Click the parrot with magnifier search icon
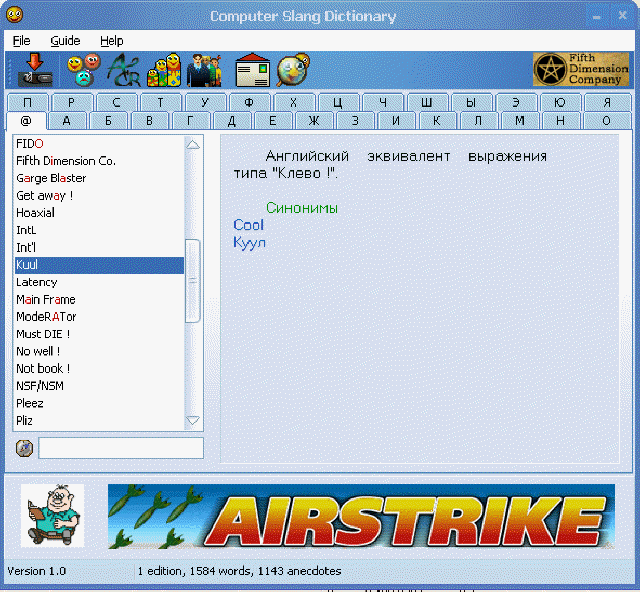The width and height of the screenshot is (640, 592). pos(293,70)
